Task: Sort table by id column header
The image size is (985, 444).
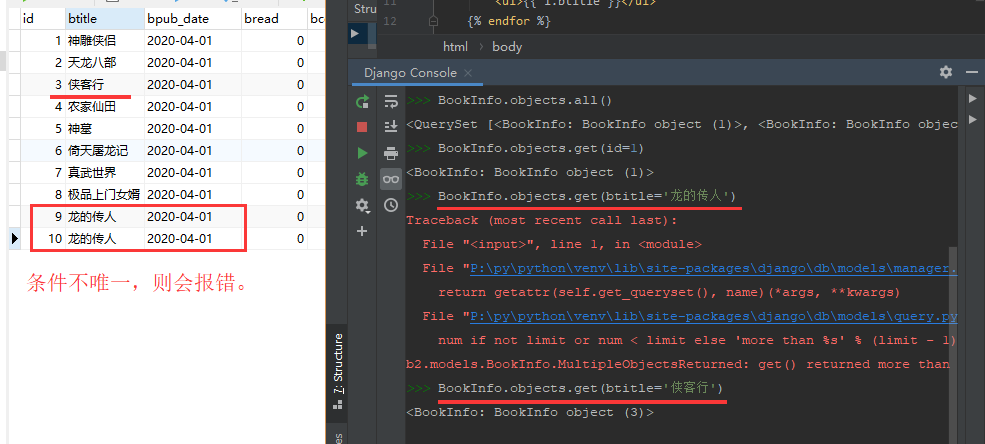Action: pyautogui.click(x=42, y=19)
